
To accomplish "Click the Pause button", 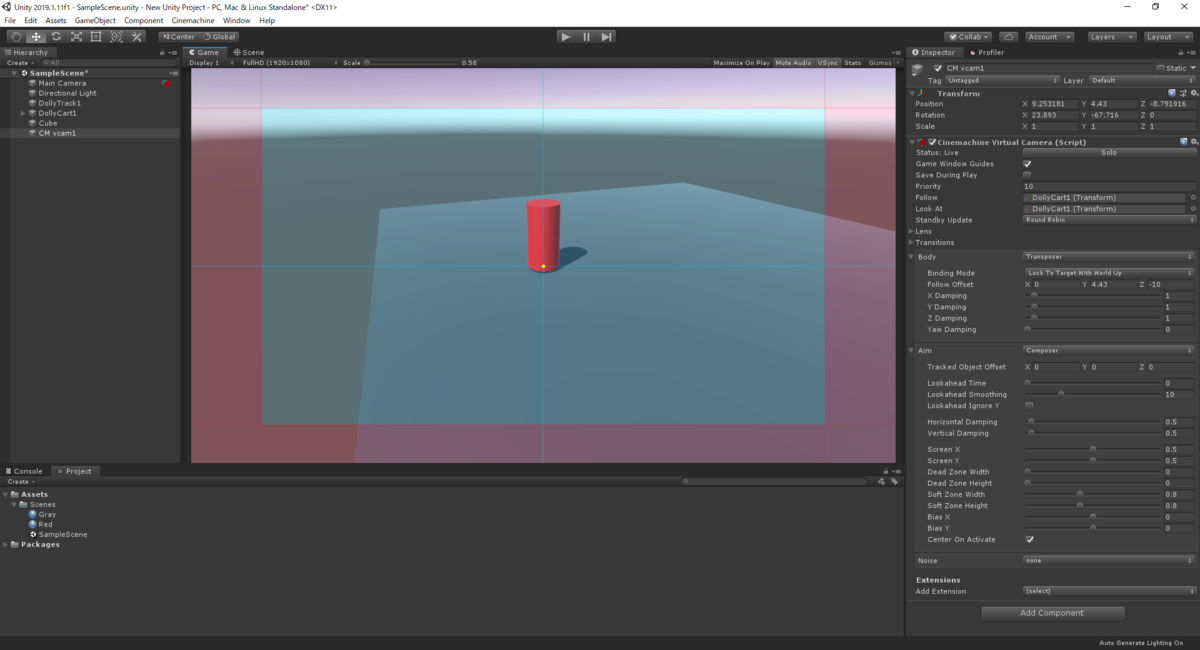I will (586, 37).
